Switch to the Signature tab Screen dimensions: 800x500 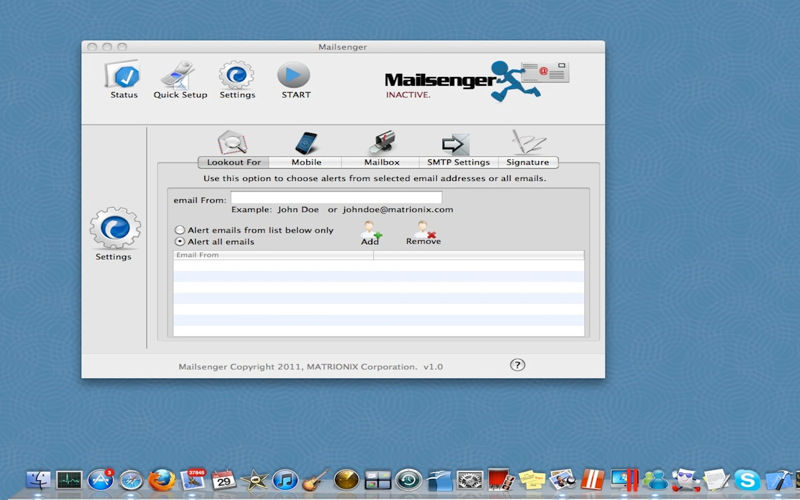[x=528, y=162]
